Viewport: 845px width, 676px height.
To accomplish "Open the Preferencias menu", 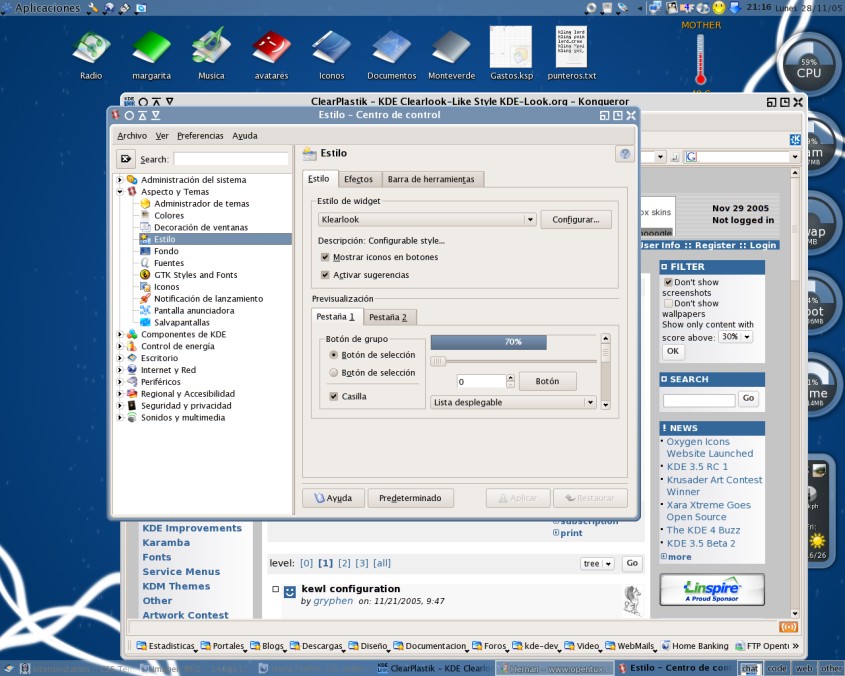I will pos(200,136).
